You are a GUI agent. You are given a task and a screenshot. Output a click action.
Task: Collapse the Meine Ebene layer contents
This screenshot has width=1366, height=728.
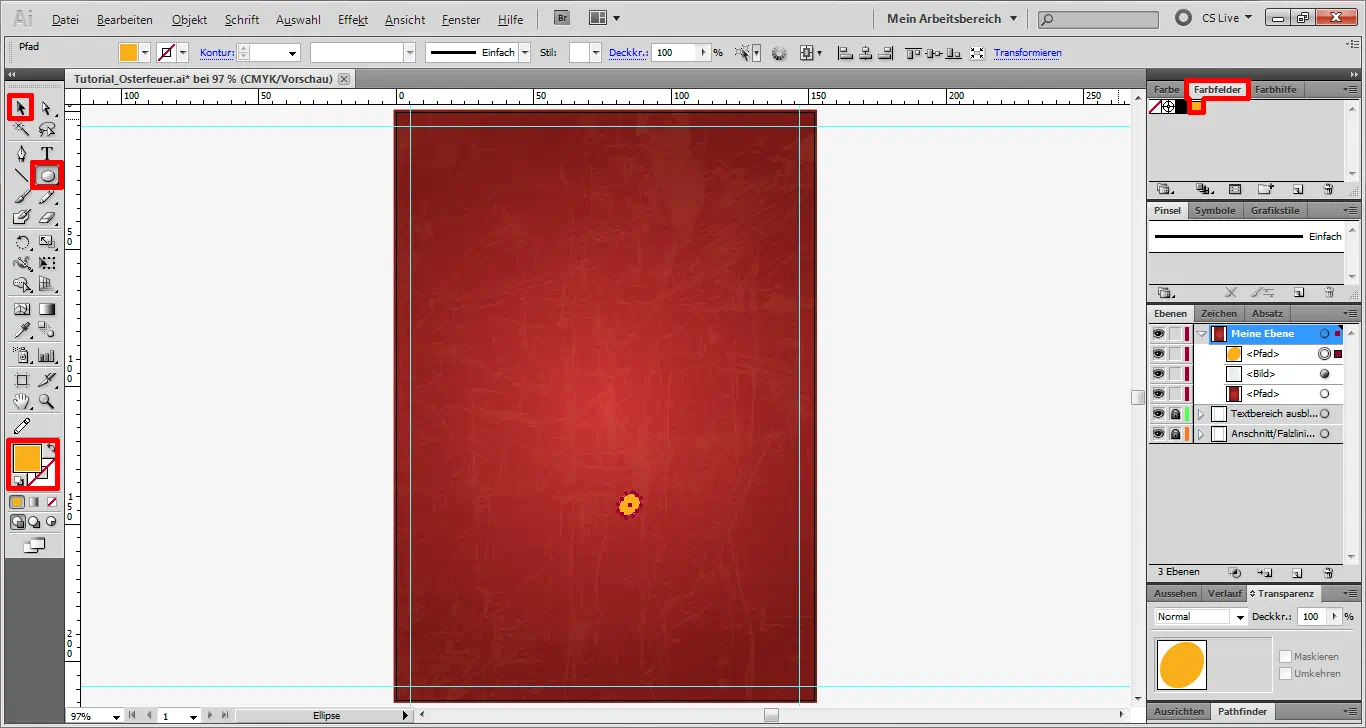[1202, 334]
